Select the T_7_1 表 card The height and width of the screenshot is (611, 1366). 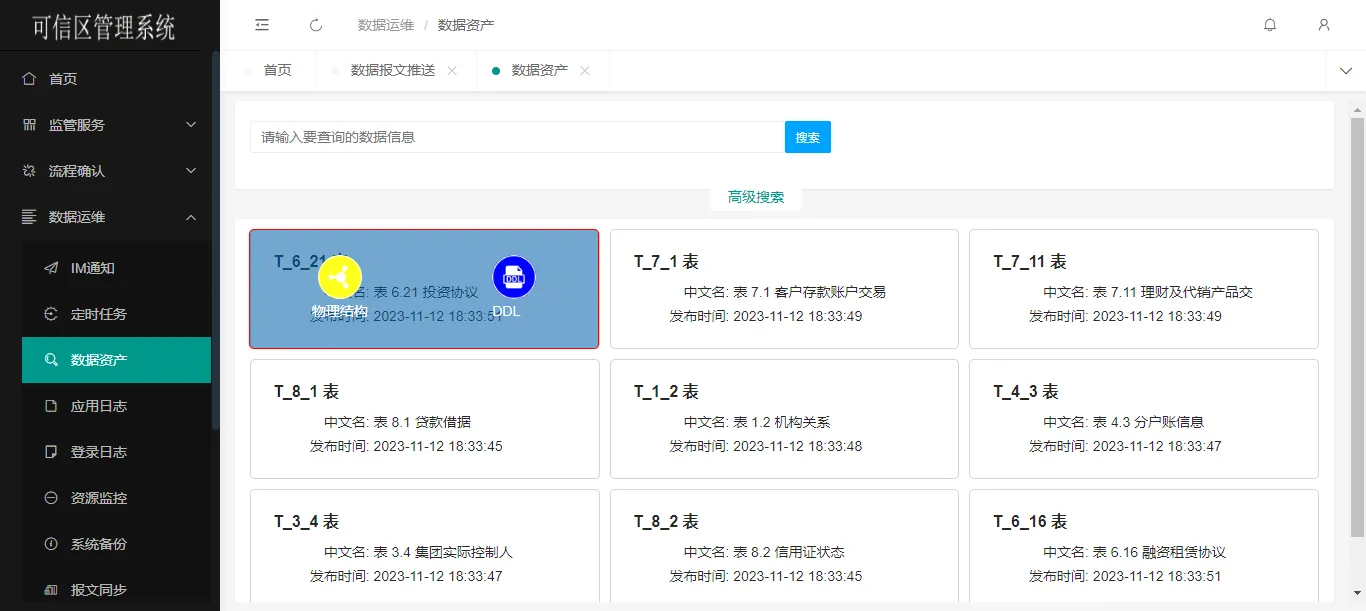pyautogui.click(x=784, y=289)
